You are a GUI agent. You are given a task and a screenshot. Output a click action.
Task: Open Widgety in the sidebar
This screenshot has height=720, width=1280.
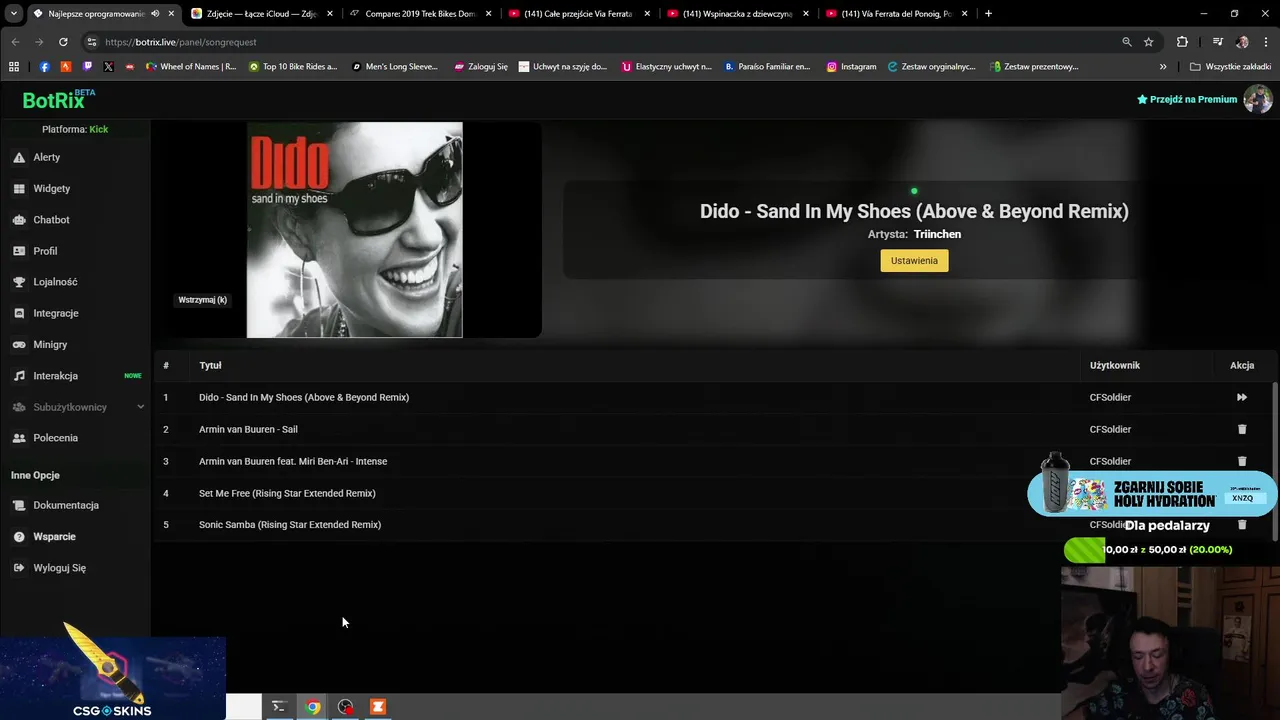click(x=51, y=188)
